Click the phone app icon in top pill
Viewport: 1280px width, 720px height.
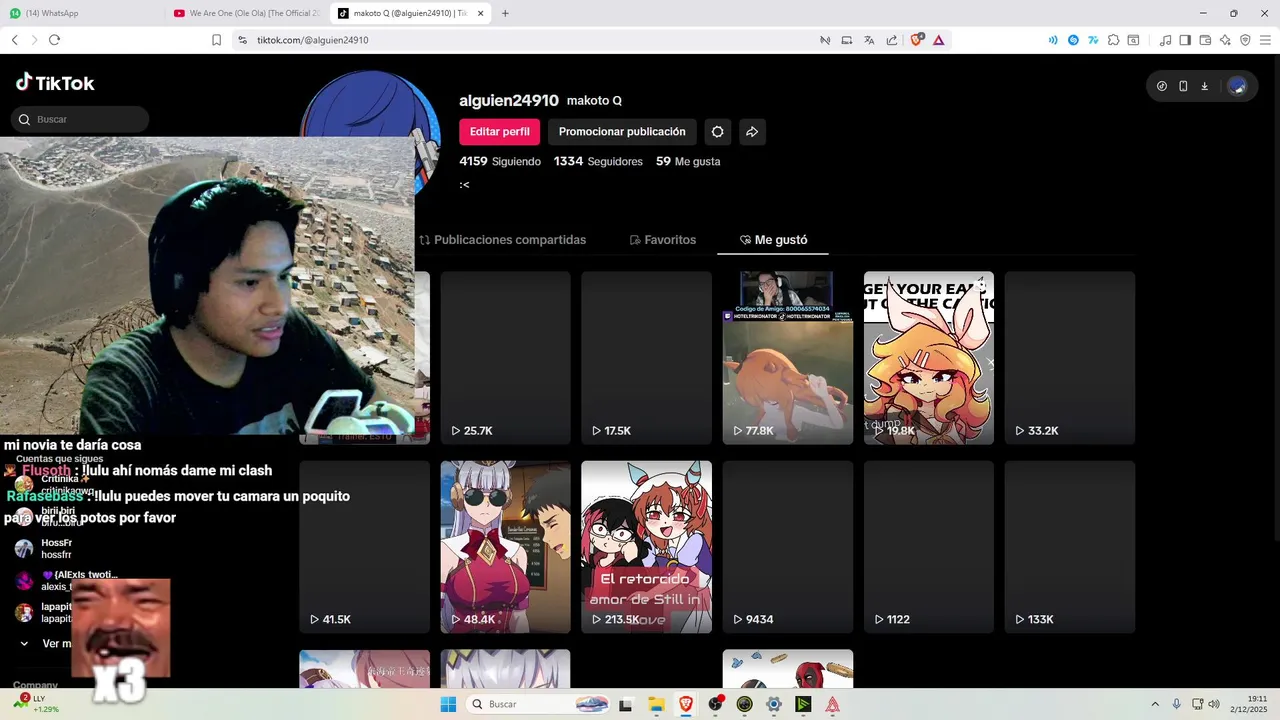tap(1183, 86)
